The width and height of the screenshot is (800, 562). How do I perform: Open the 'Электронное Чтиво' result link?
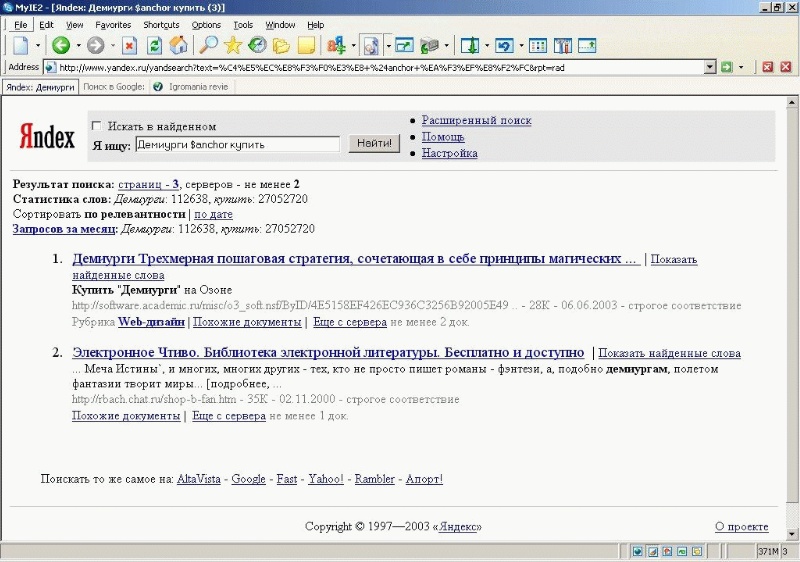pos(328,352)
